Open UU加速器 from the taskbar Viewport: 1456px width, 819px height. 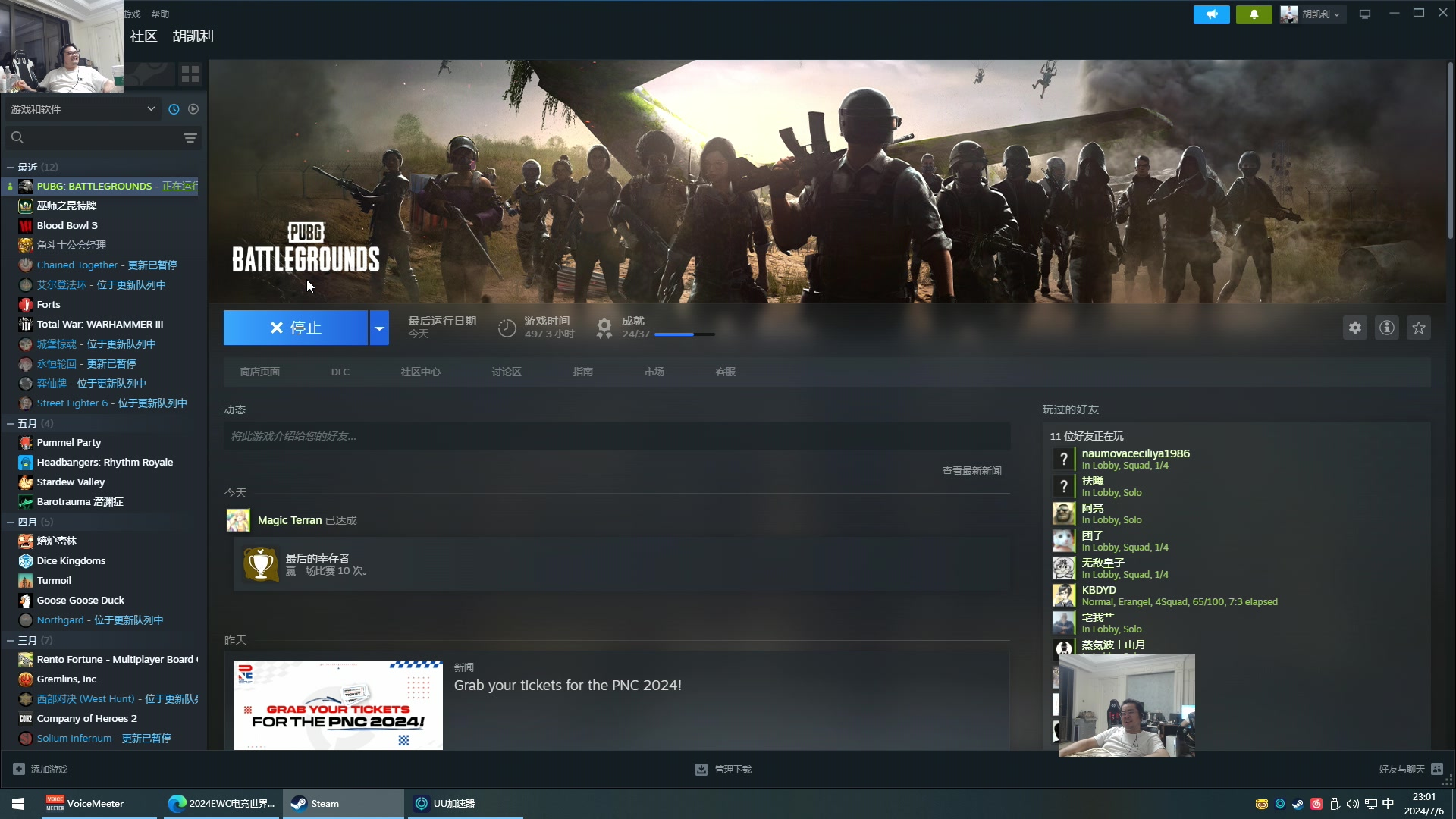point(465,804)
